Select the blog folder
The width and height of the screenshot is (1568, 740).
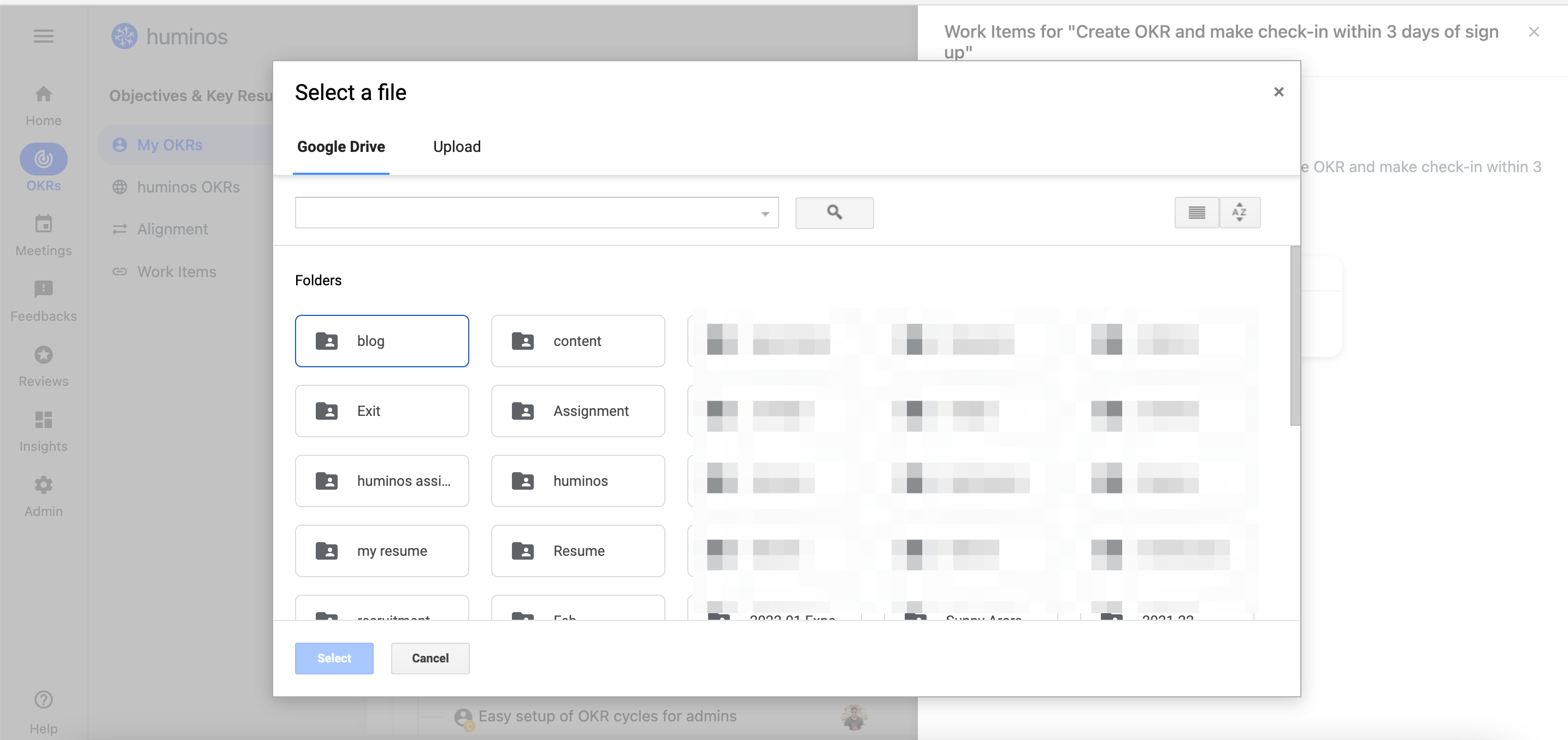(x=382, y=341)
